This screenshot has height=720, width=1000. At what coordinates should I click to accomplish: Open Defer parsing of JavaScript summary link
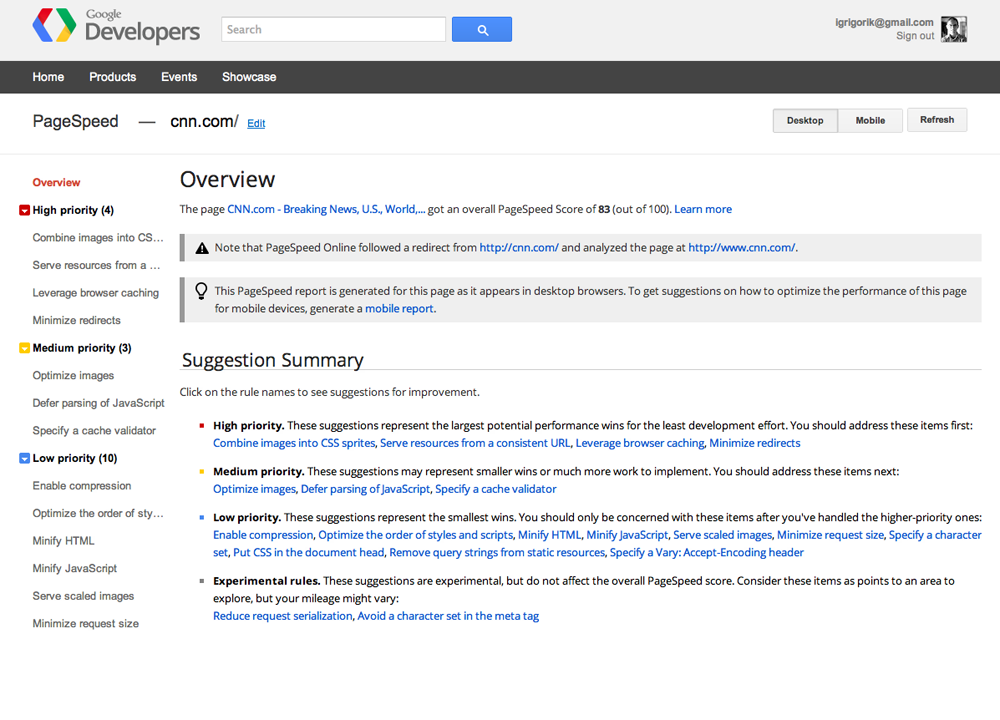pos(365,489)
